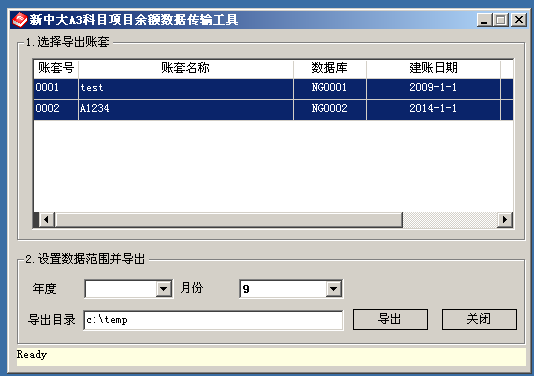Viewport: 534px width, 376px height.
Task: Open the 年度 year dropdown
Action: [164, 289]
